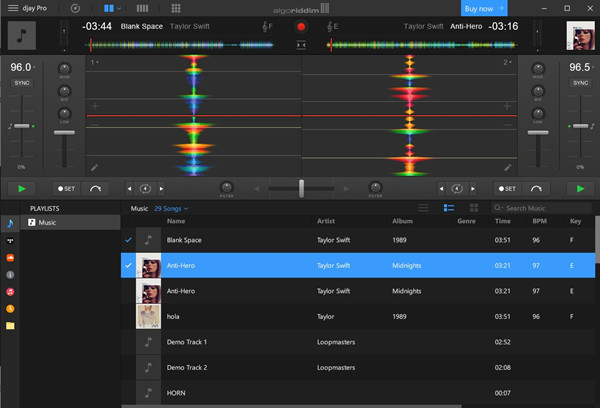Click the deck 1 pencil edit icon
600x408 pixels.
[94, 168]
